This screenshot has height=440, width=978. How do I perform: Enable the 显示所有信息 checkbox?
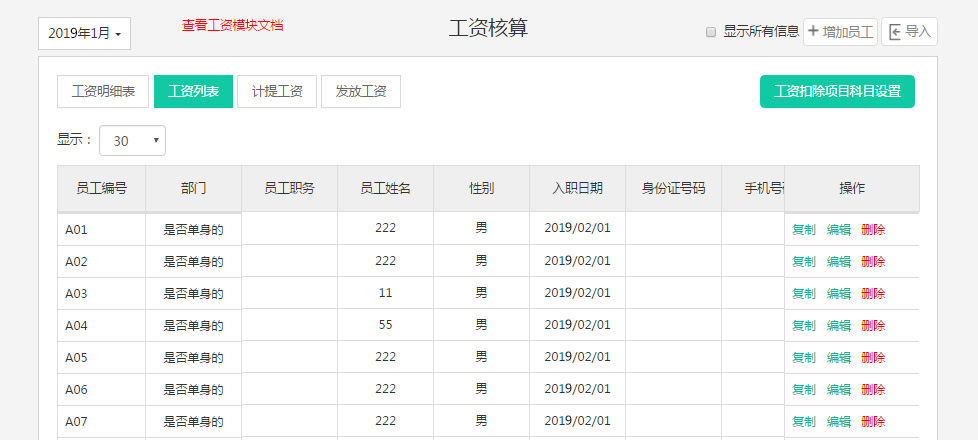[x=711, y=32]
